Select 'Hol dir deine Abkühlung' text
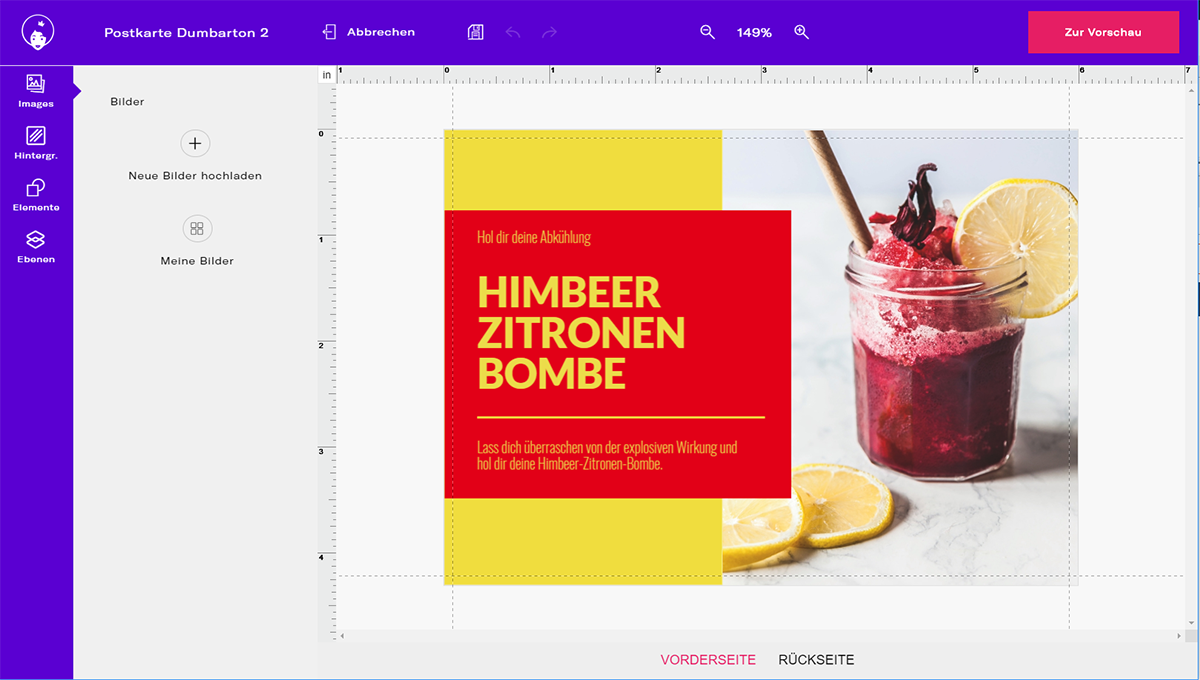The width and height of the screenshot is (1200, 680). 534,237
